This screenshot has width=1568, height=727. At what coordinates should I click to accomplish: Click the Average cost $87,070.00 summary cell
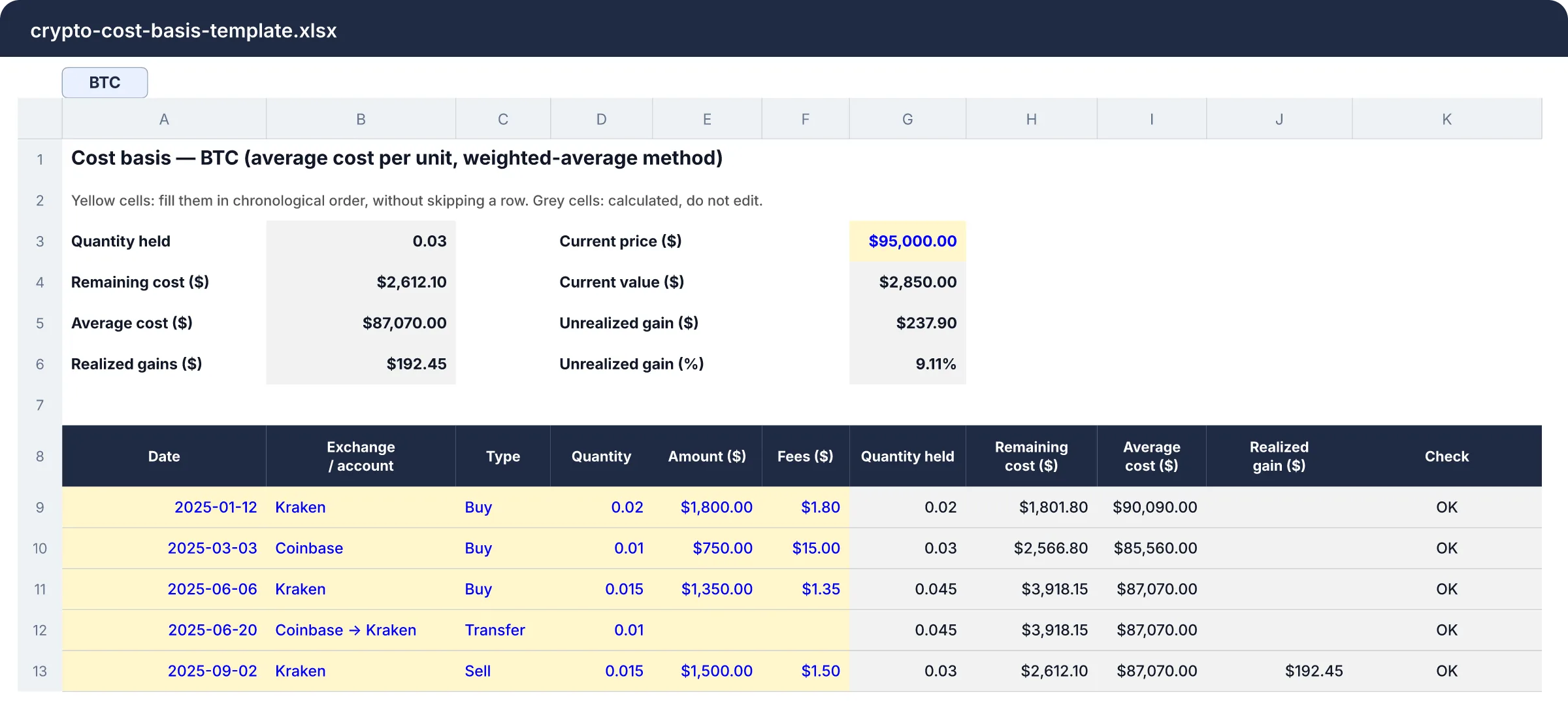point(361,323)
